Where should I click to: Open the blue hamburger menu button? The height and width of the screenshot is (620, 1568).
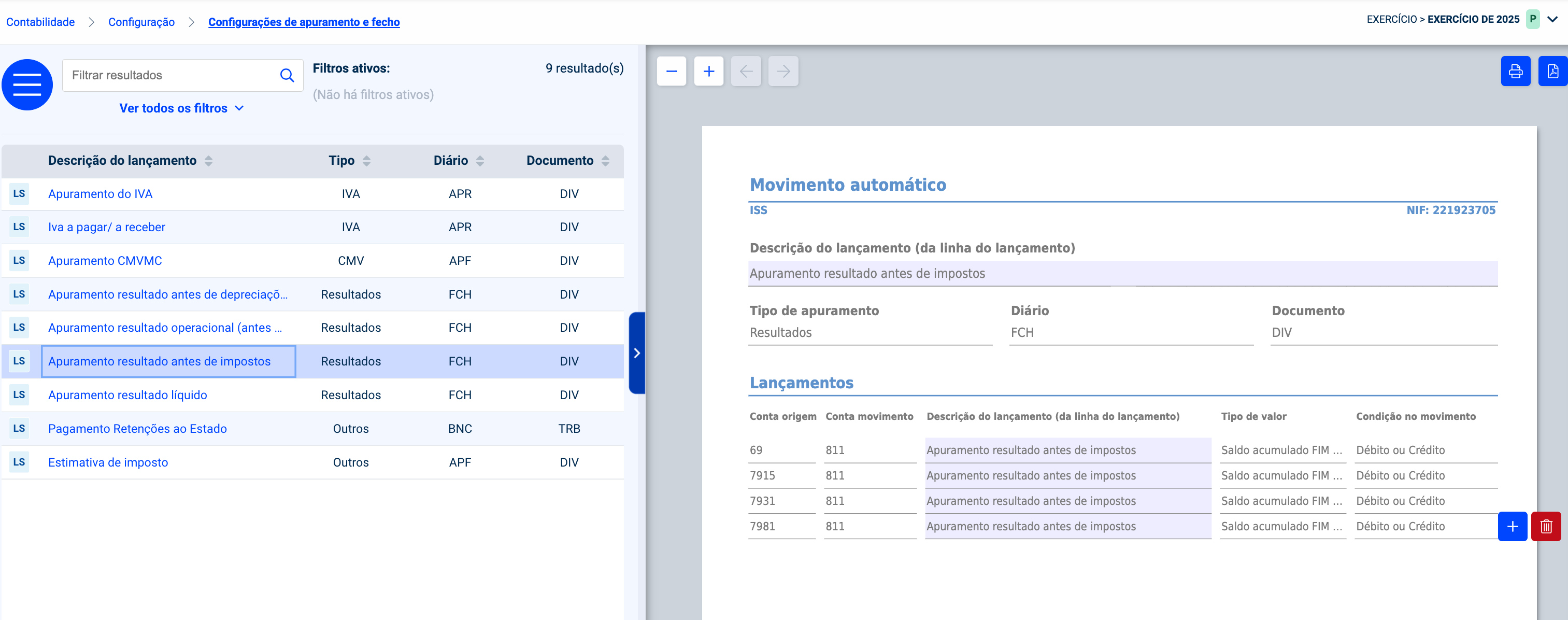click(27, 84)
